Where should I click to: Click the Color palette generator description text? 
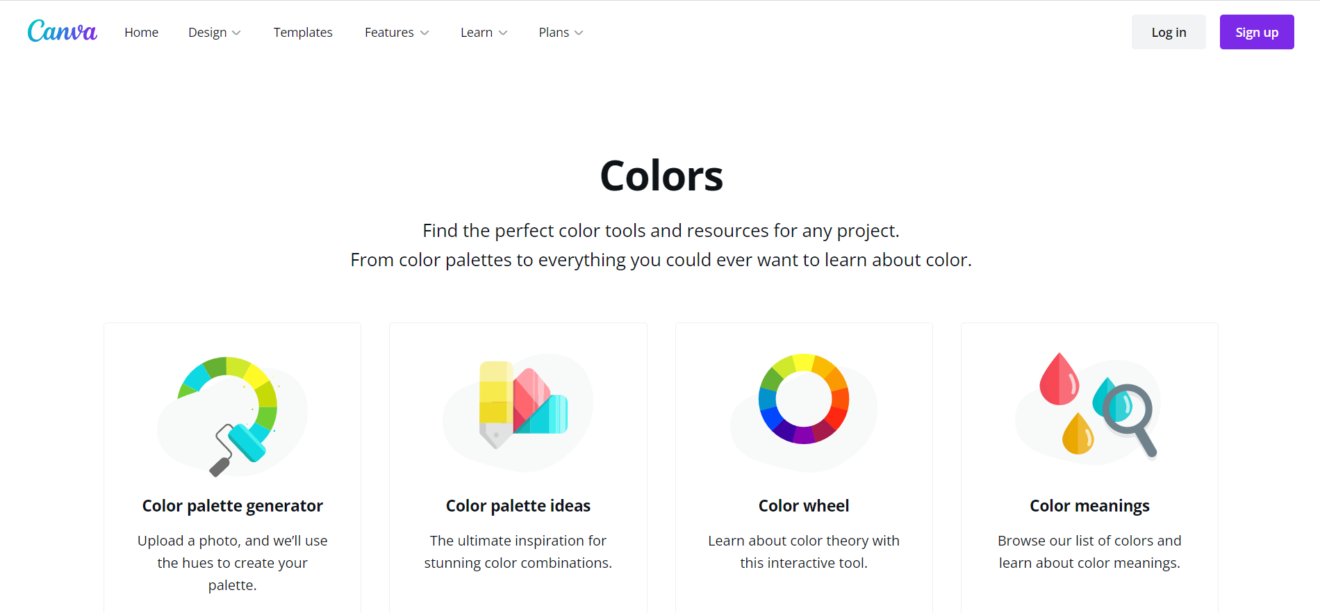(232, 563)
